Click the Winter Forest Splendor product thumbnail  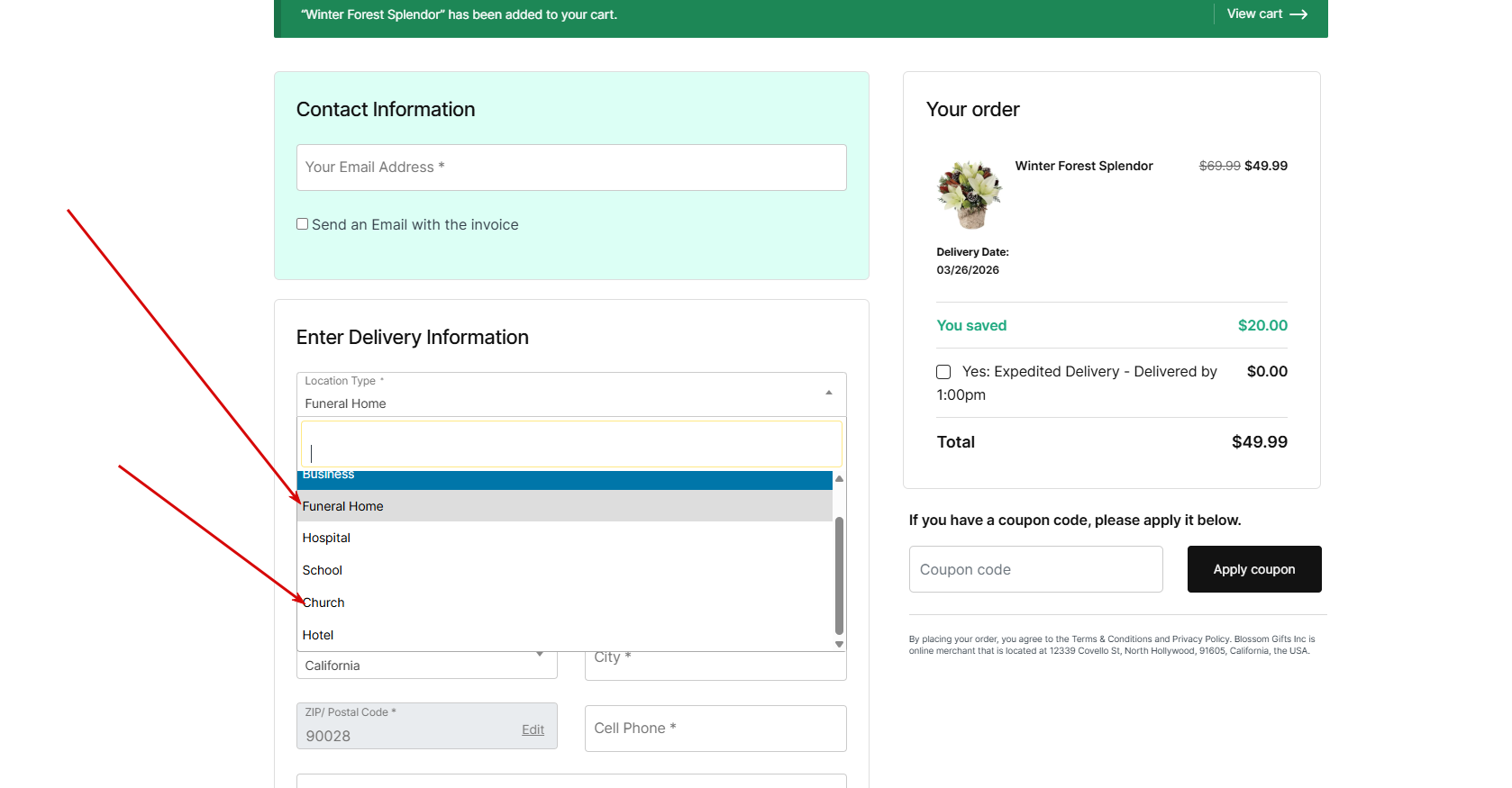tap(970, 195)
